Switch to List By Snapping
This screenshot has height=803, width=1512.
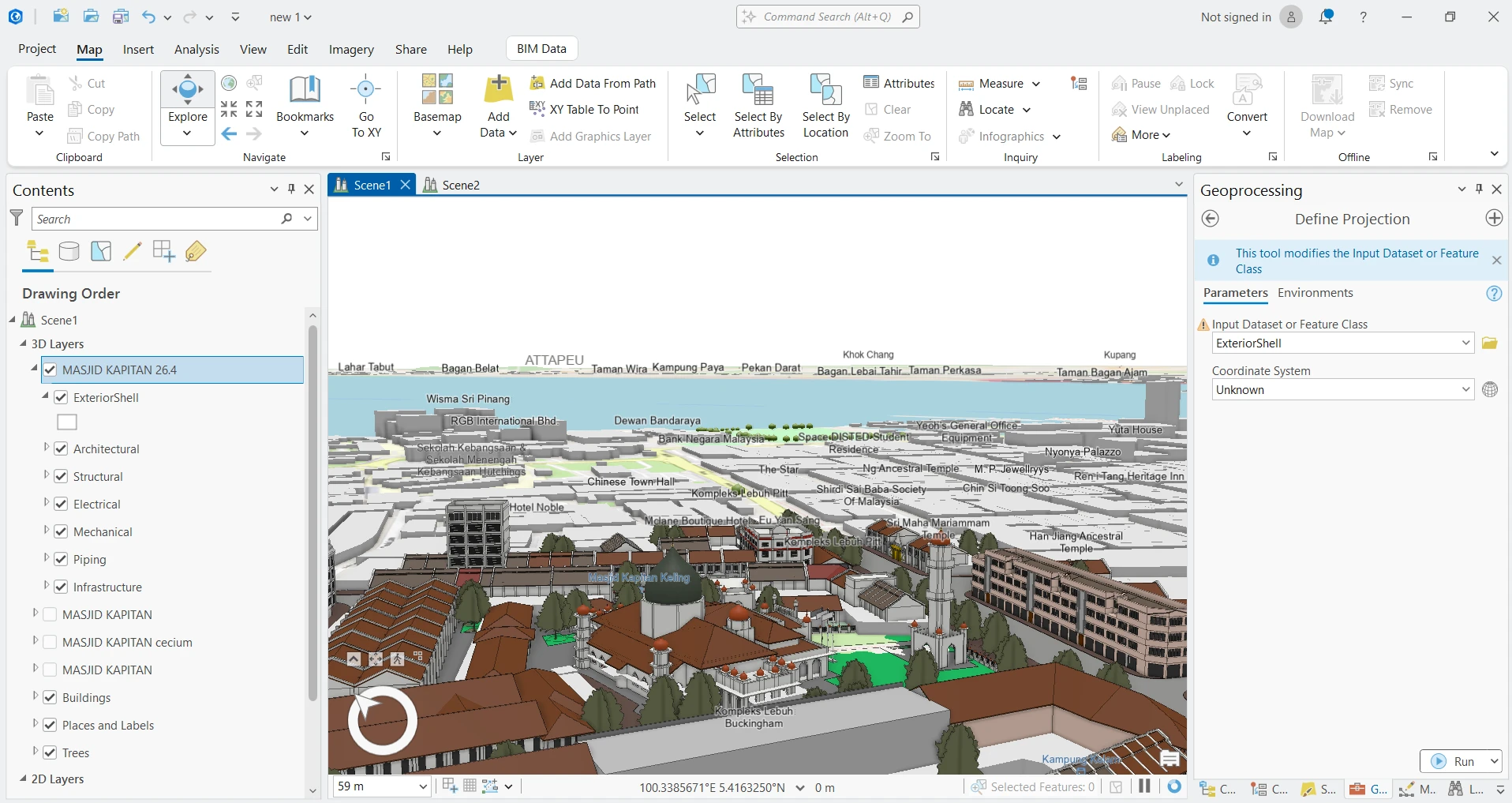click(x=164, y=252)
